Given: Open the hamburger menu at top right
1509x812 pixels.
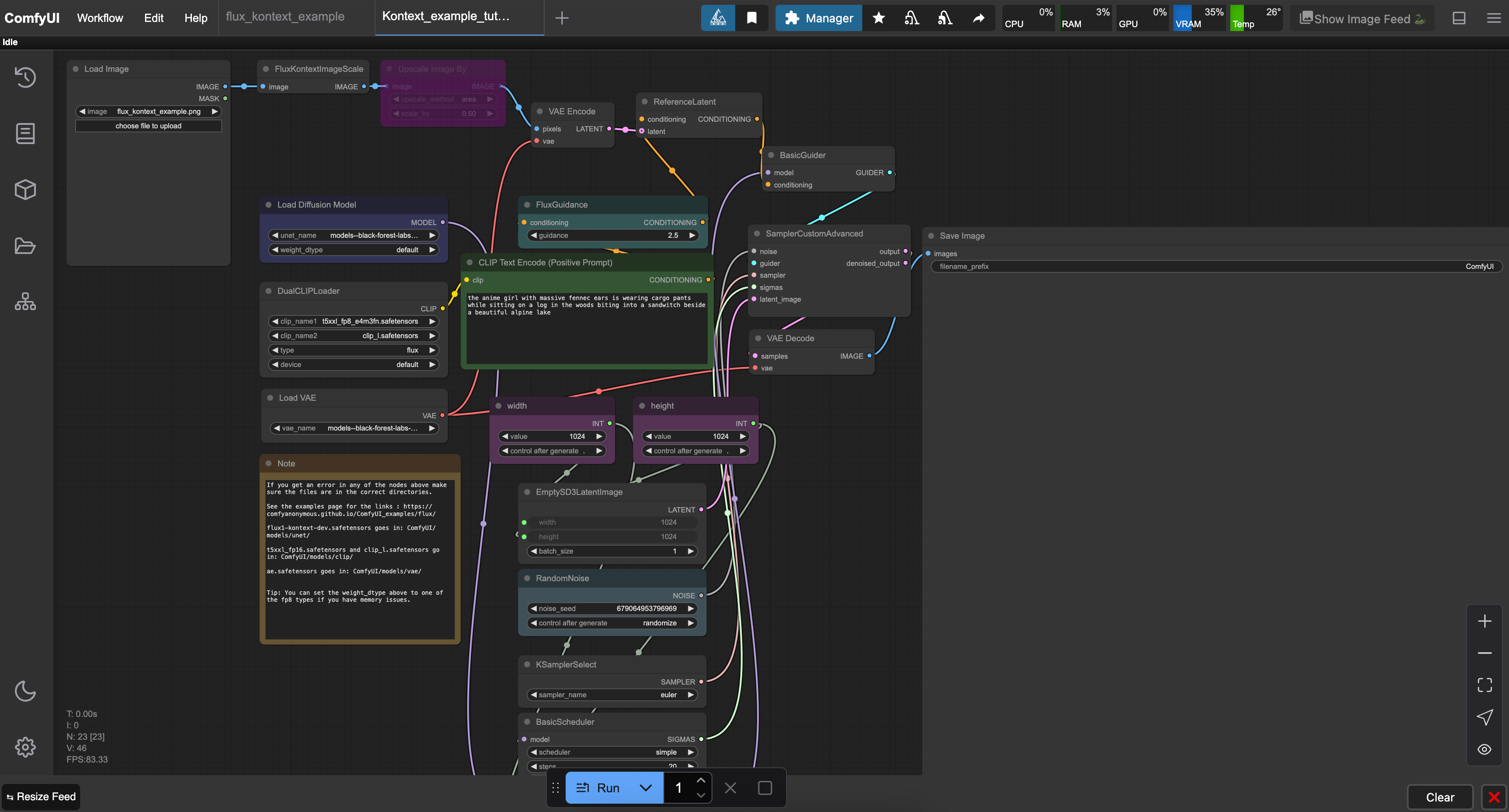Looking at the screenshot, I should (x=1493, y=18).
